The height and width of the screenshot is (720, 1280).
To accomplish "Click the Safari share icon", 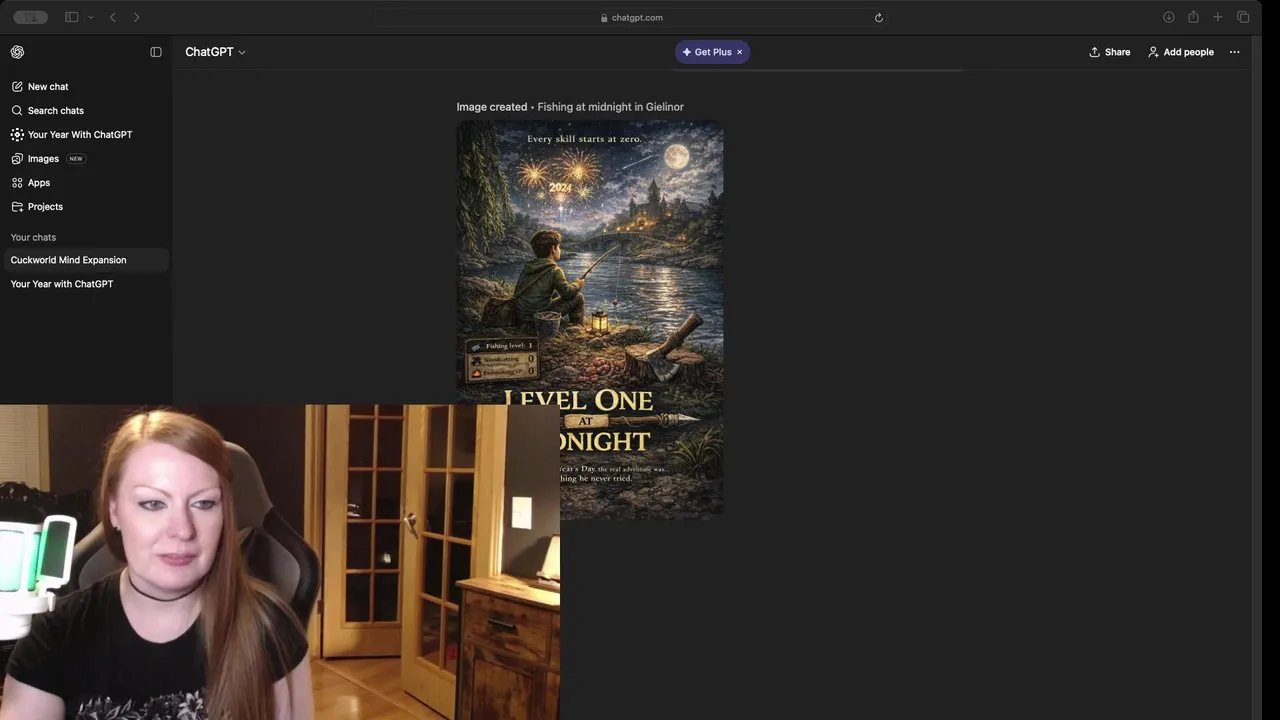I will pos(1193,17).
